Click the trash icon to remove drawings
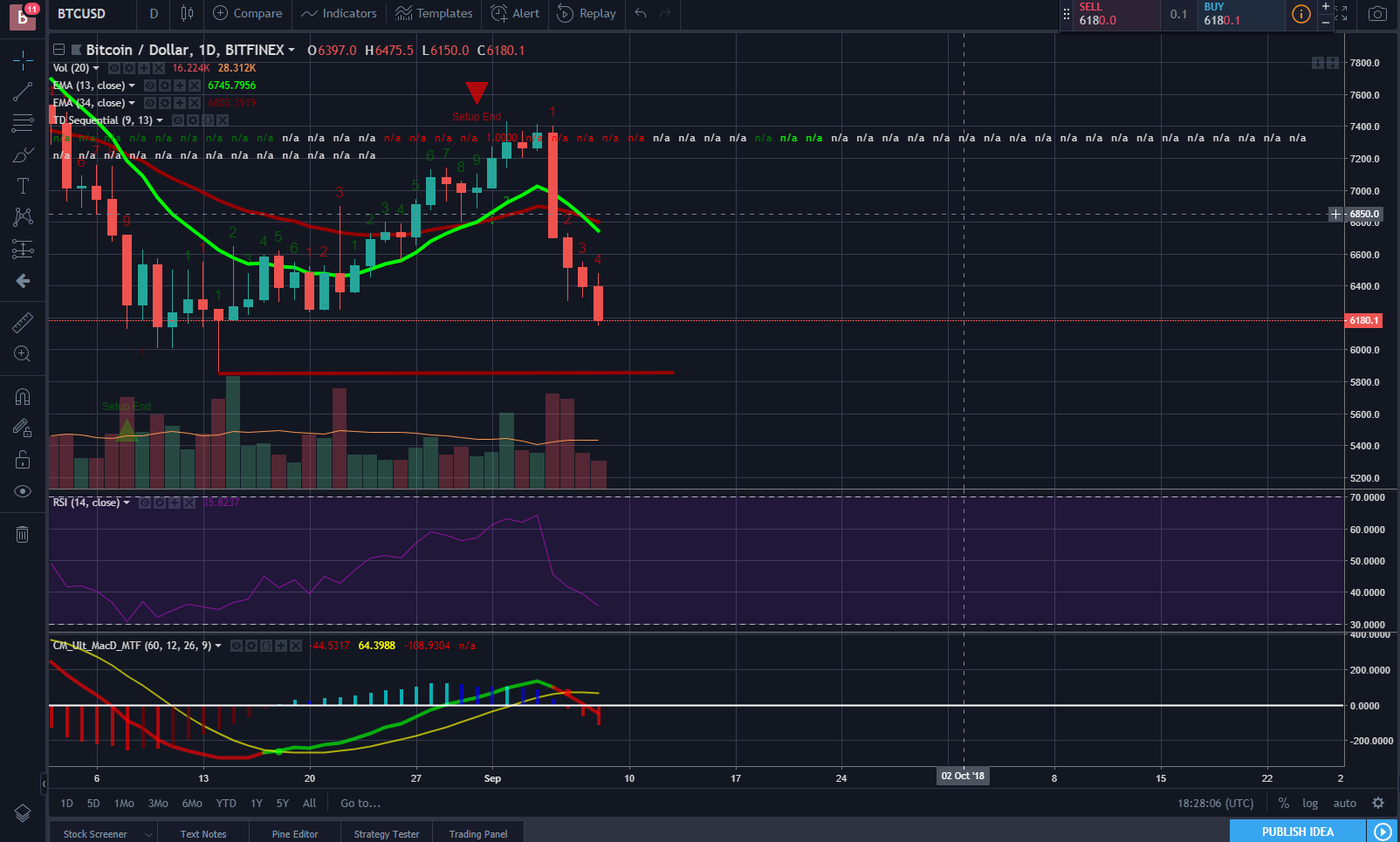This screenshot has width=1400, height=842. coord(23,534)
